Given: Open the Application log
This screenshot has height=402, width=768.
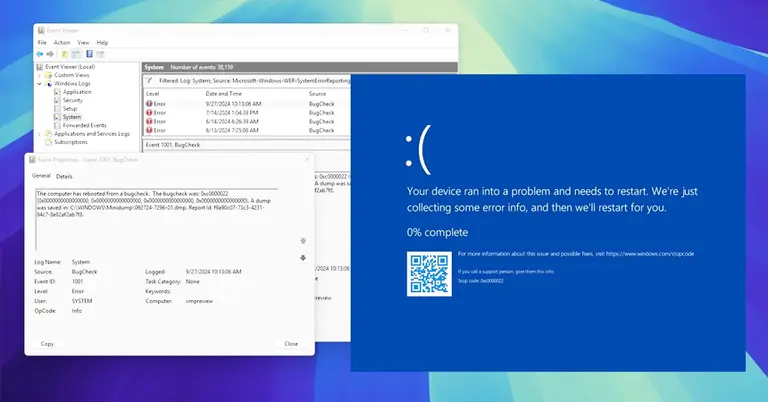Looking at the screenshot, I should point(77,92).
